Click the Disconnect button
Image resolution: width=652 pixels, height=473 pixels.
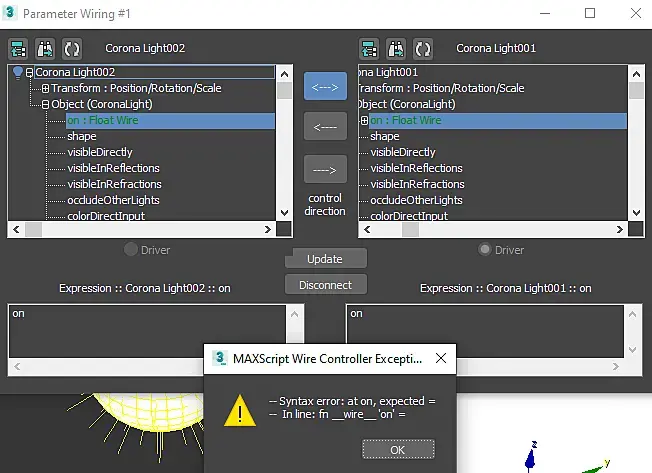click(326, 285)
